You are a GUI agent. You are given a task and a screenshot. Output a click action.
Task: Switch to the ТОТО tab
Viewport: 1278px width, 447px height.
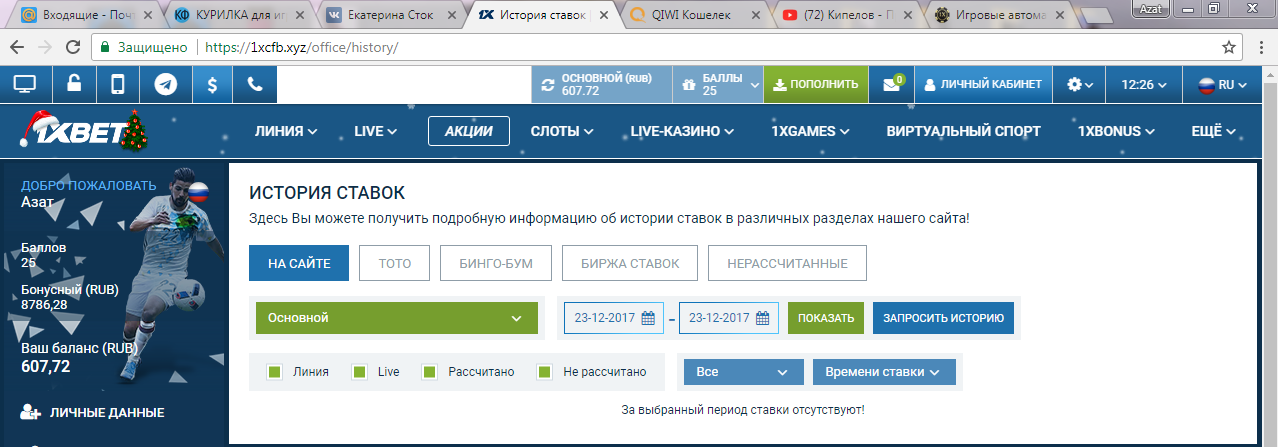point(394,264)
